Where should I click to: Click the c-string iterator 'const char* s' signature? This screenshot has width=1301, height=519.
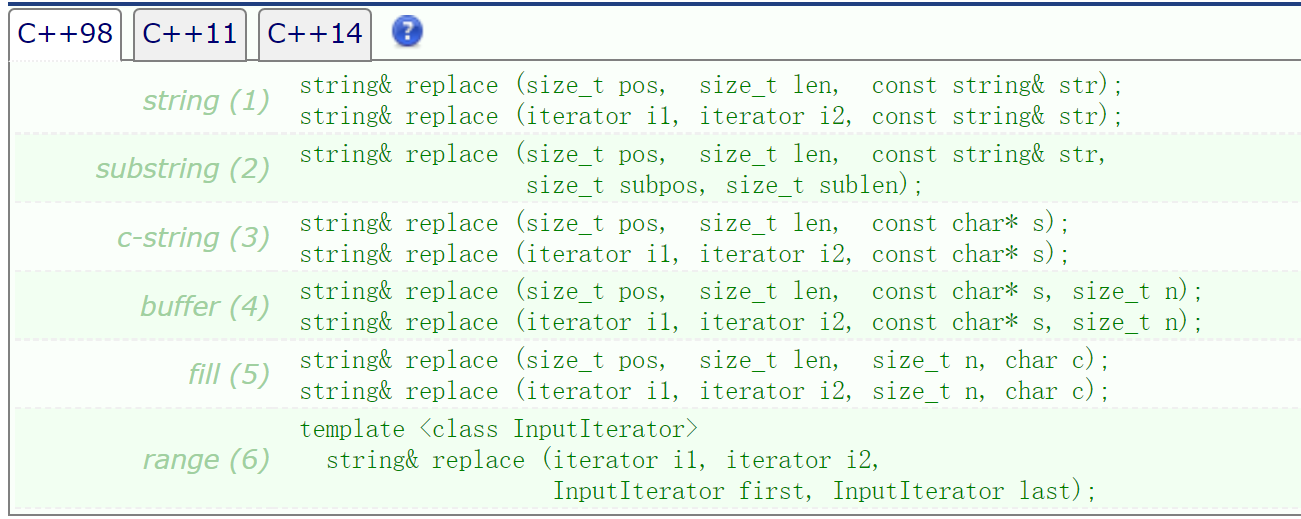(684, 255)
